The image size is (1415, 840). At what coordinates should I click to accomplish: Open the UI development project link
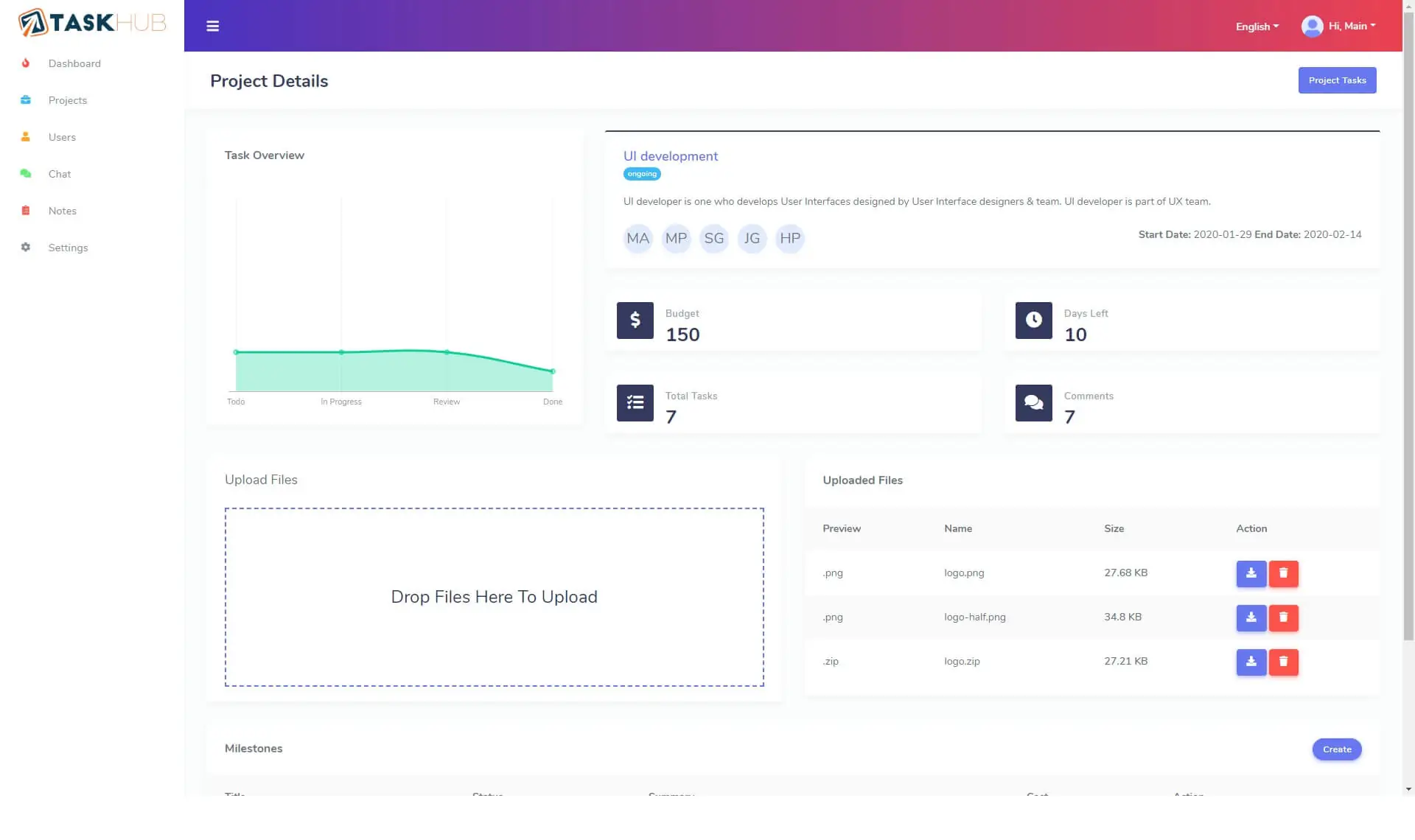[670, 156]
